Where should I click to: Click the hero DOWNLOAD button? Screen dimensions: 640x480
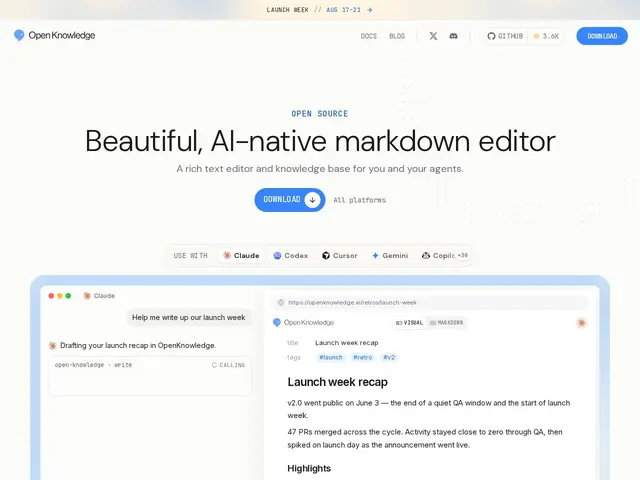point(290,200)
